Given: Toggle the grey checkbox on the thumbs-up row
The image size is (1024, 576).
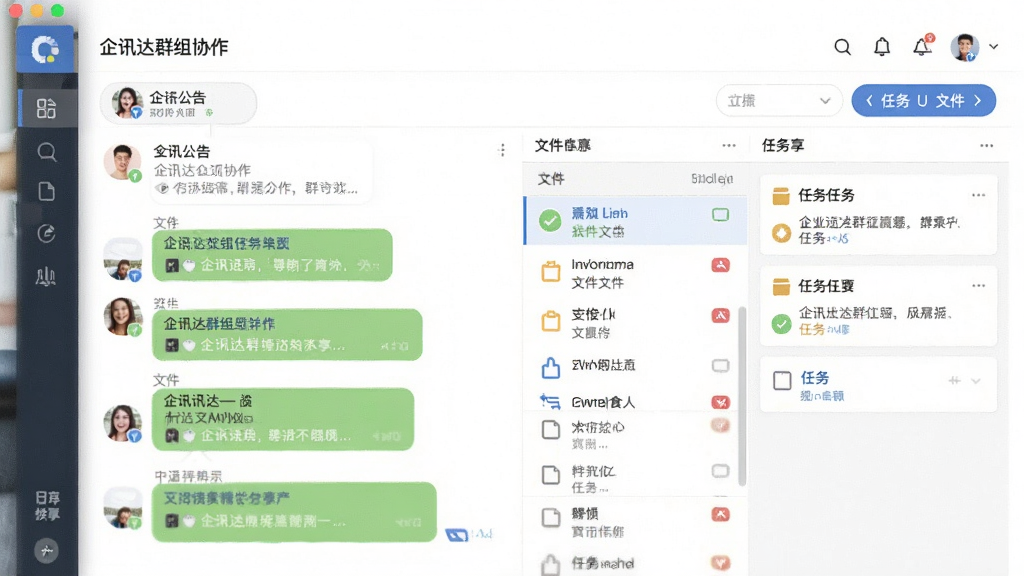Looking at the screenshot, I should tap(720, 366).
